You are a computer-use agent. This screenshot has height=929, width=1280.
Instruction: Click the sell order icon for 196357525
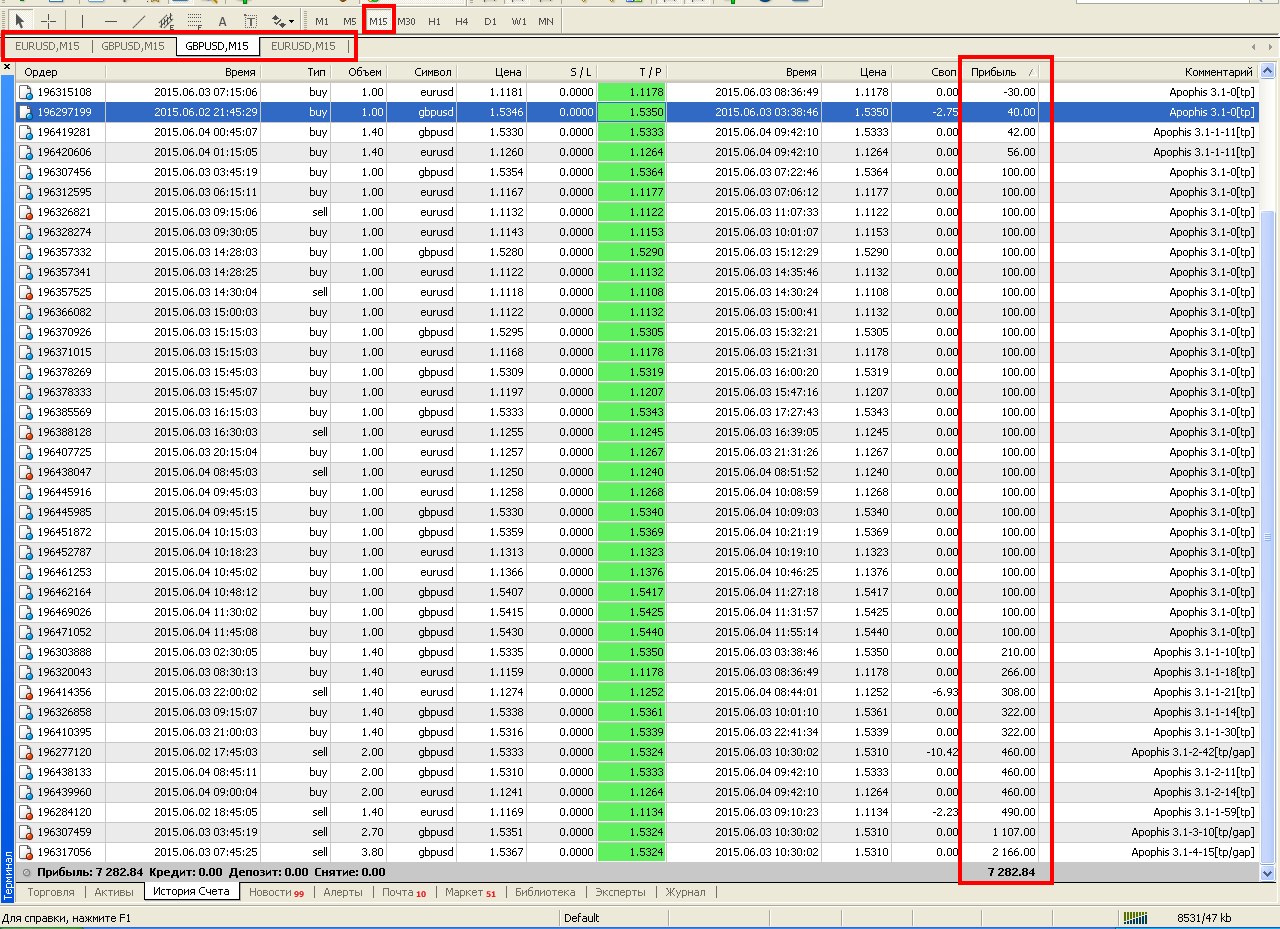click(26, 292)
